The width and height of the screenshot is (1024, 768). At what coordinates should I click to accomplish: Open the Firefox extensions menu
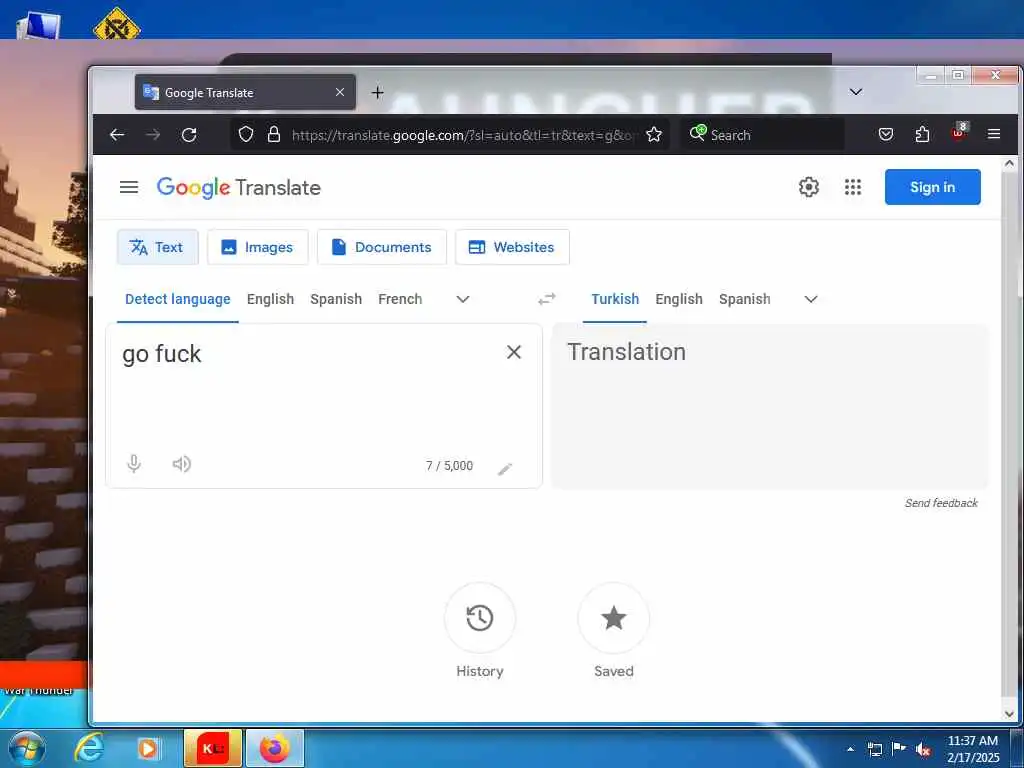922,135
